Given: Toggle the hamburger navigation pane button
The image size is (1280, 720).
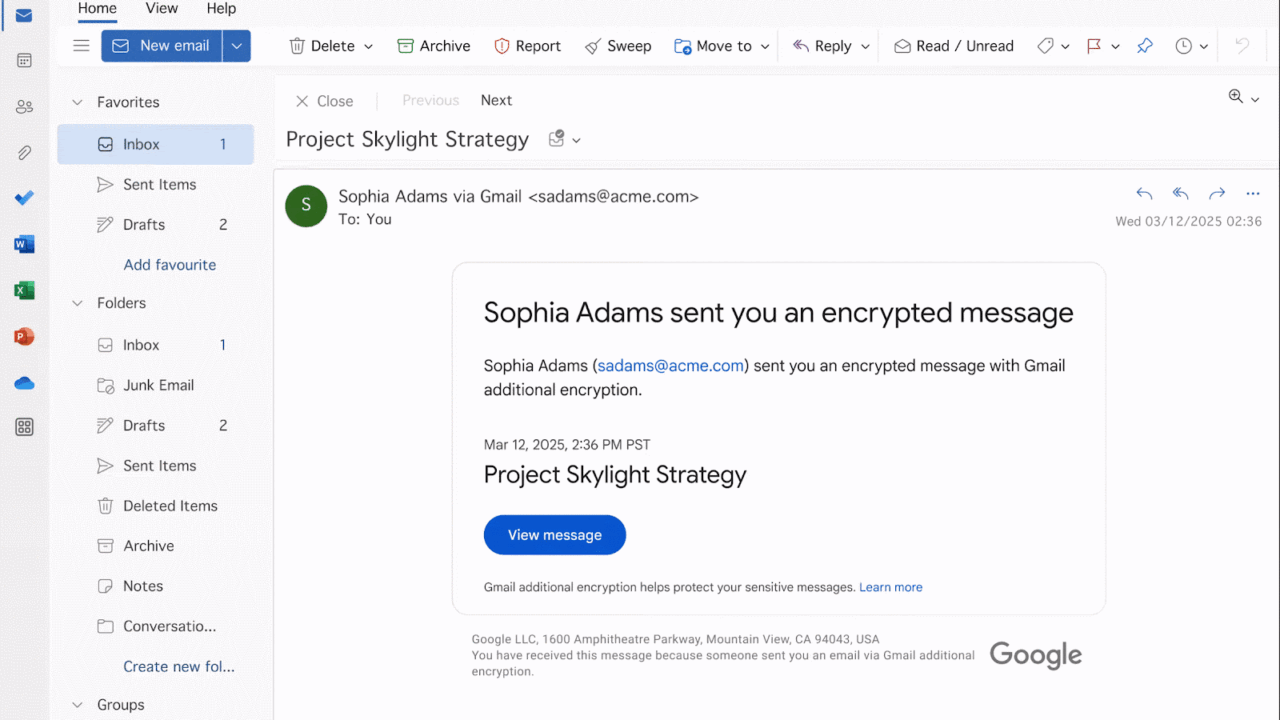Looking at the screenshot, I should click(x=81, y=46).
